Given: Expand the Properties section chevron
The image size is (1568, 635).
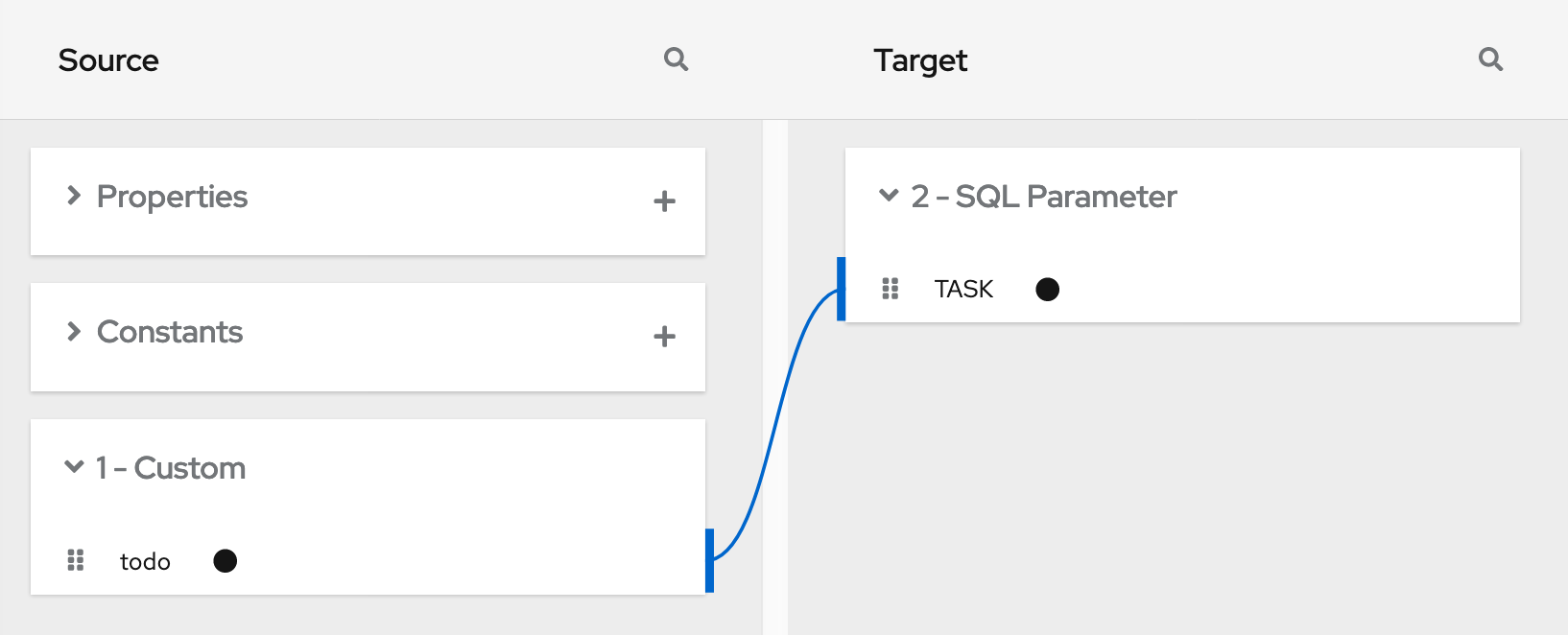Looking at the screenshot, I should point(74,196).
